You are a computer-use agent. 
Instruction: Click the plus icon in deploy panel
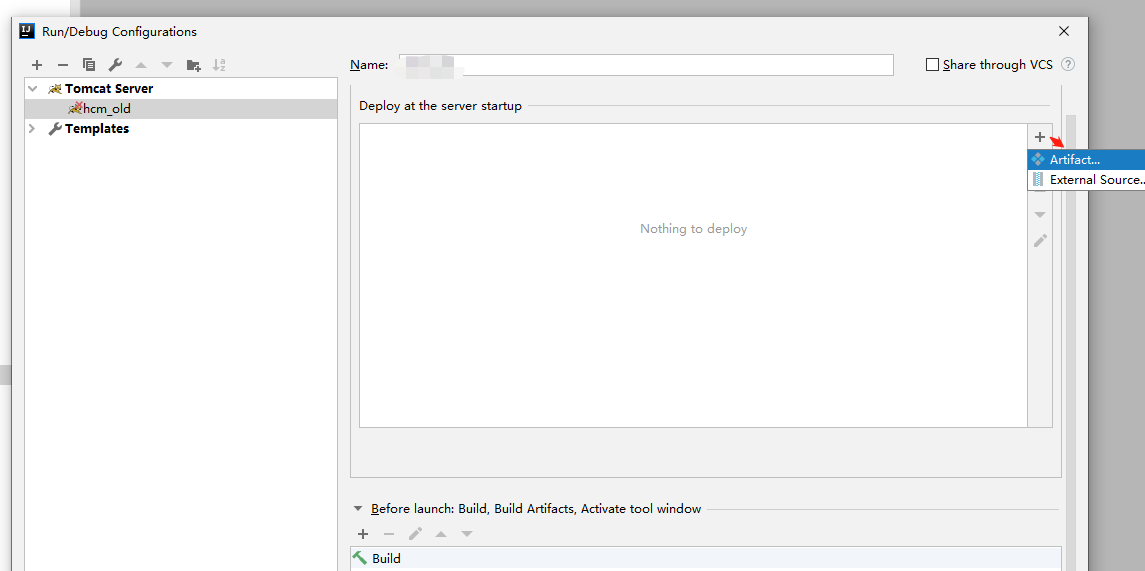[x=1040, y=137]
